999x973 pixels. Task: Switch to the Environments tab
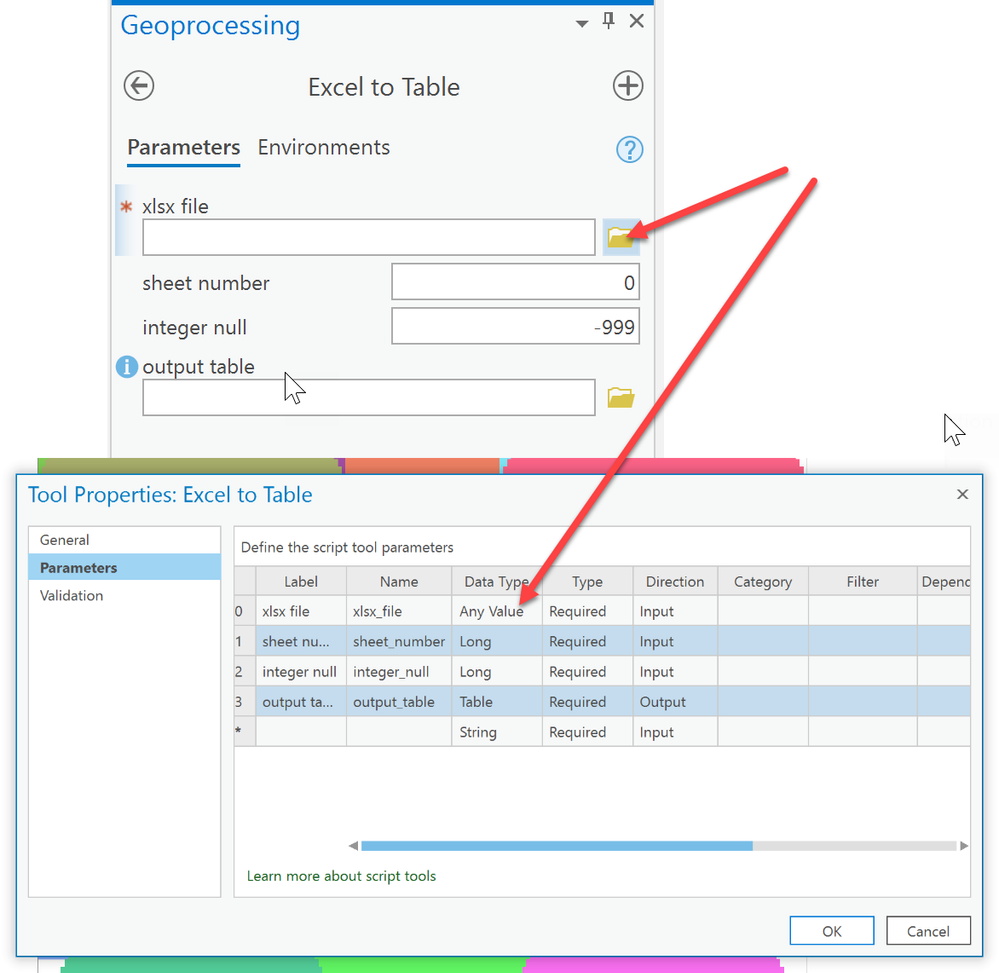point(324,147)
